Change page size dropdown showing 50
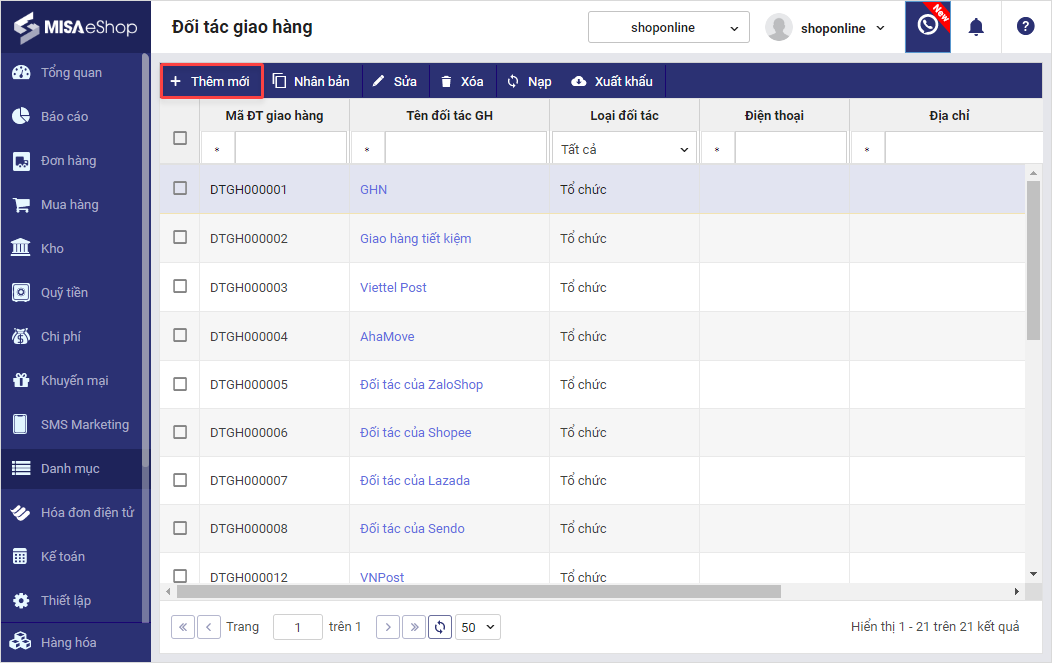Image resolution: width=1052 pixels, height=663 pixels. (x=478, y=627)
